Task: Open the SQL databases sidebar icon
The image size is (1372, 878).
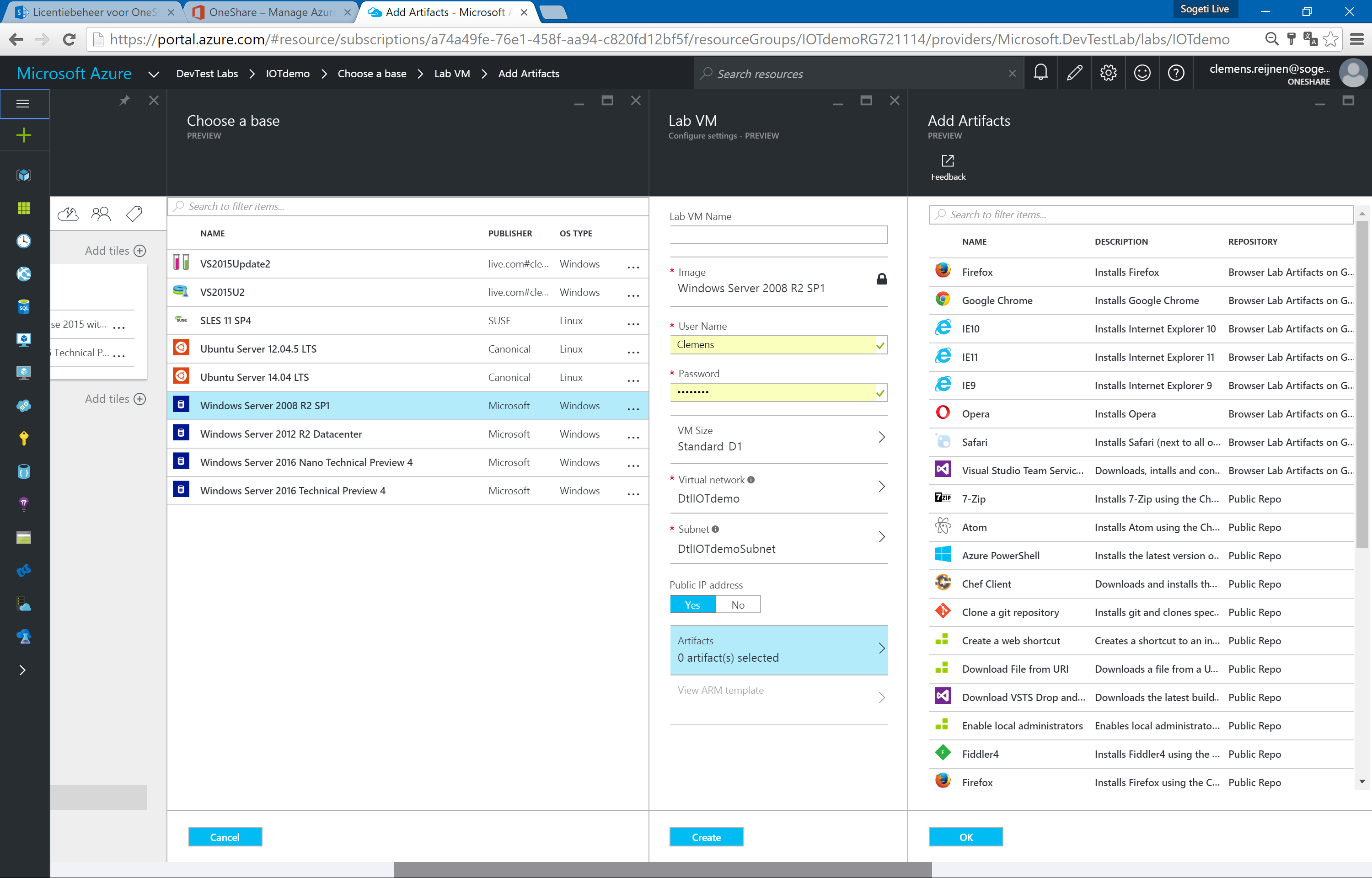Action: click(x=23, y=307)
